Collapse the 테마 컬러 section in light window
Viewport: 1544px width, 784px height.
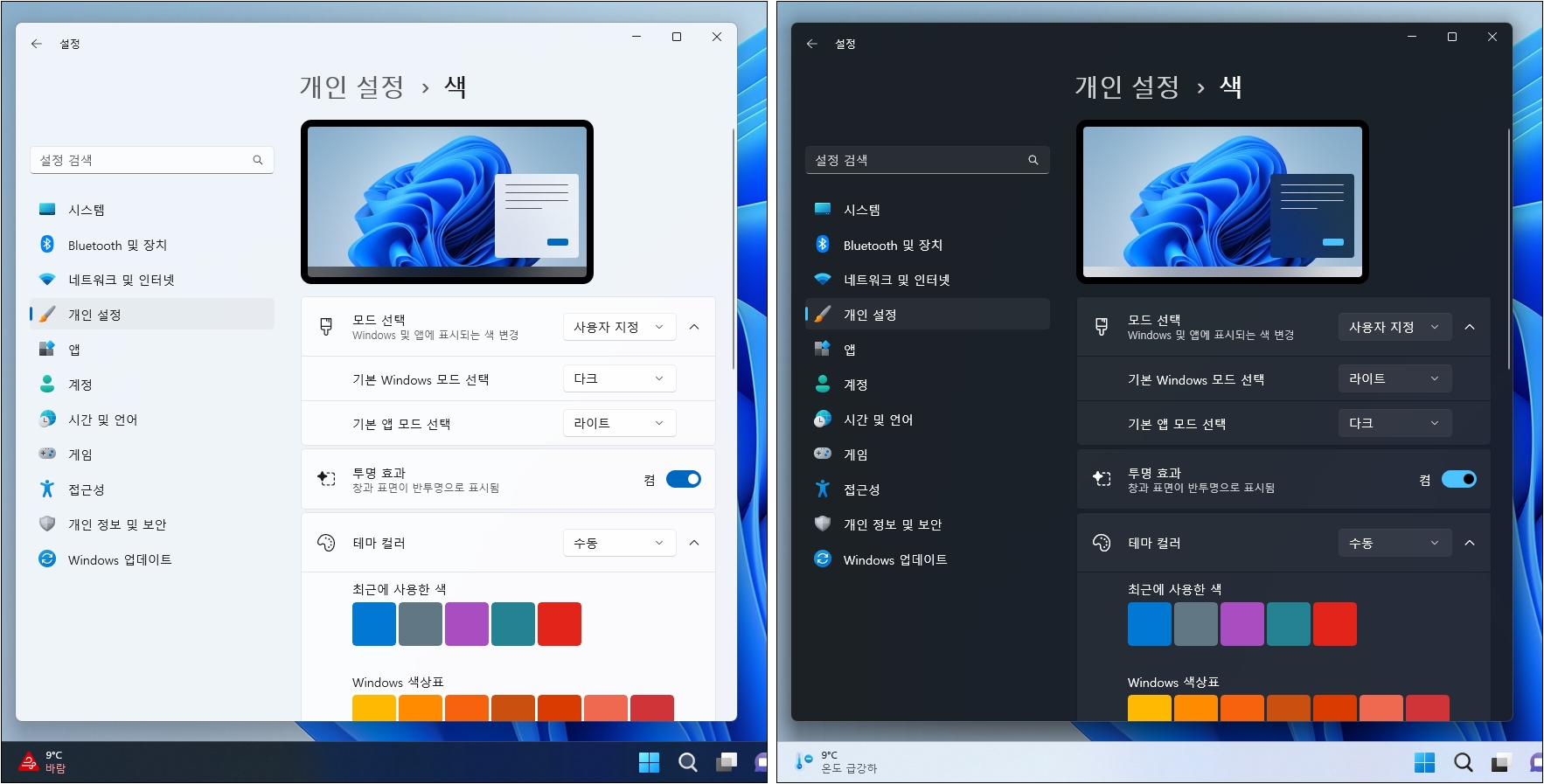(694, 543)
